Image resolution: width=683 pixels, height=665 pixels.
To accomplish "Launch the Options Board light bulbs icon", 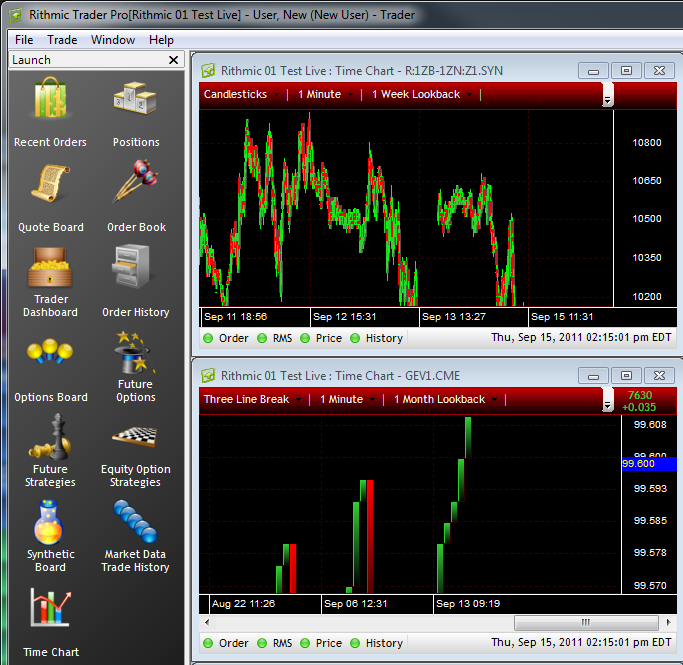I will [50, 351].
